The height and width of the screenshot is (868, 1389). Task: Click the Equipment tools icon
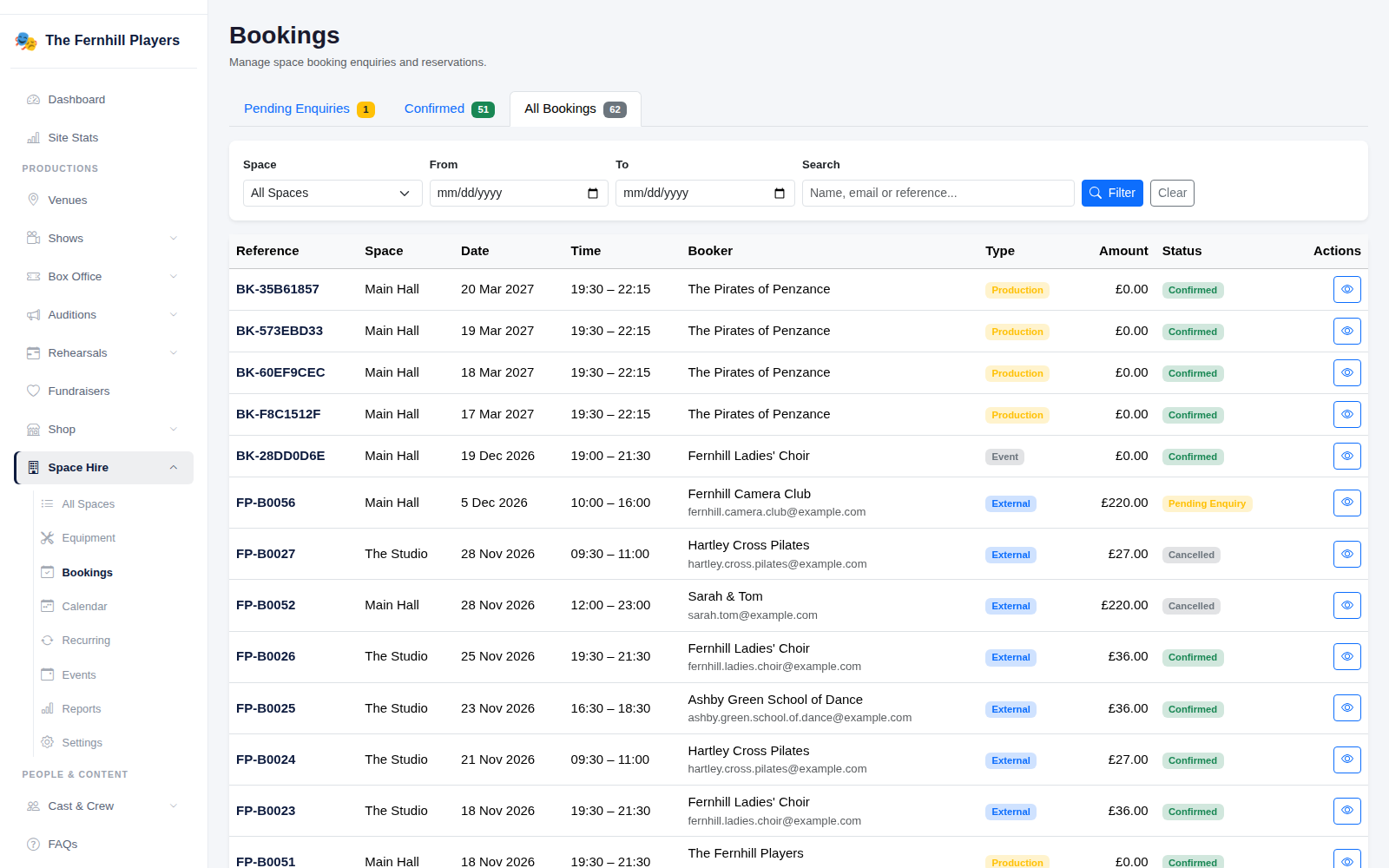(x=47, y=538)
